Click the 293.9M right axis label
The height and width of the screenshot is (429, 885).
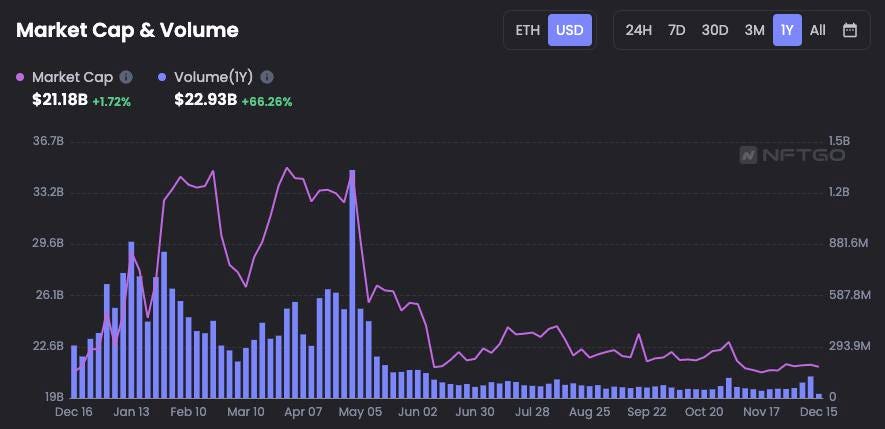pyautogui.click(x=848, y=346)
